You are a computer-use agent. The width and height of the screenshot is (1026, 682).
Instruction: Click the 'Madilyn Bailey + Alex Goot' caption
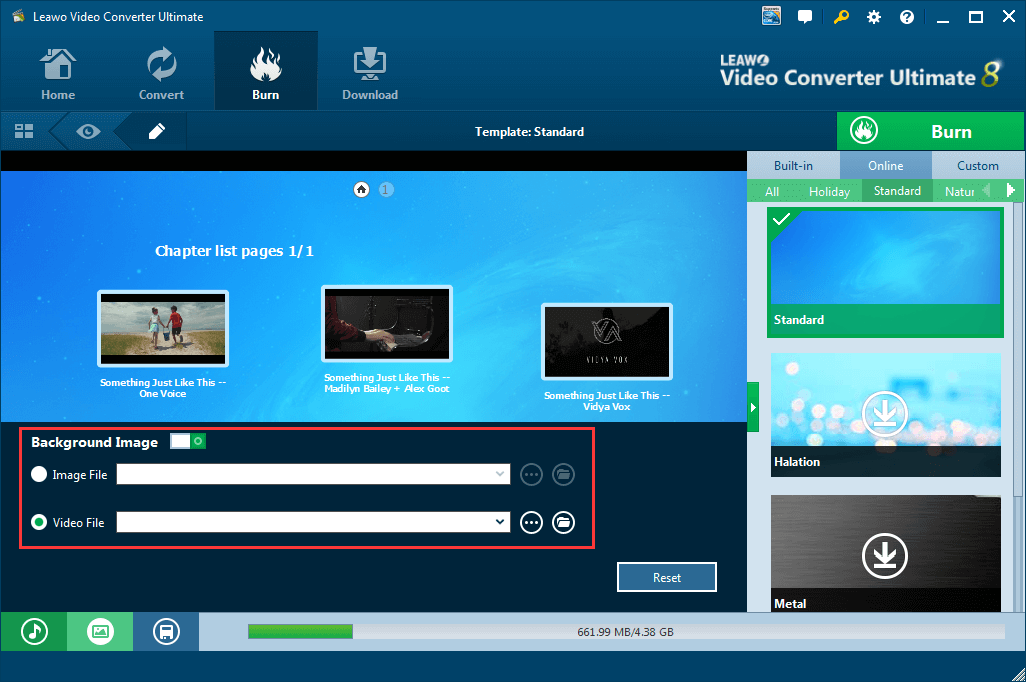(387, 389)
